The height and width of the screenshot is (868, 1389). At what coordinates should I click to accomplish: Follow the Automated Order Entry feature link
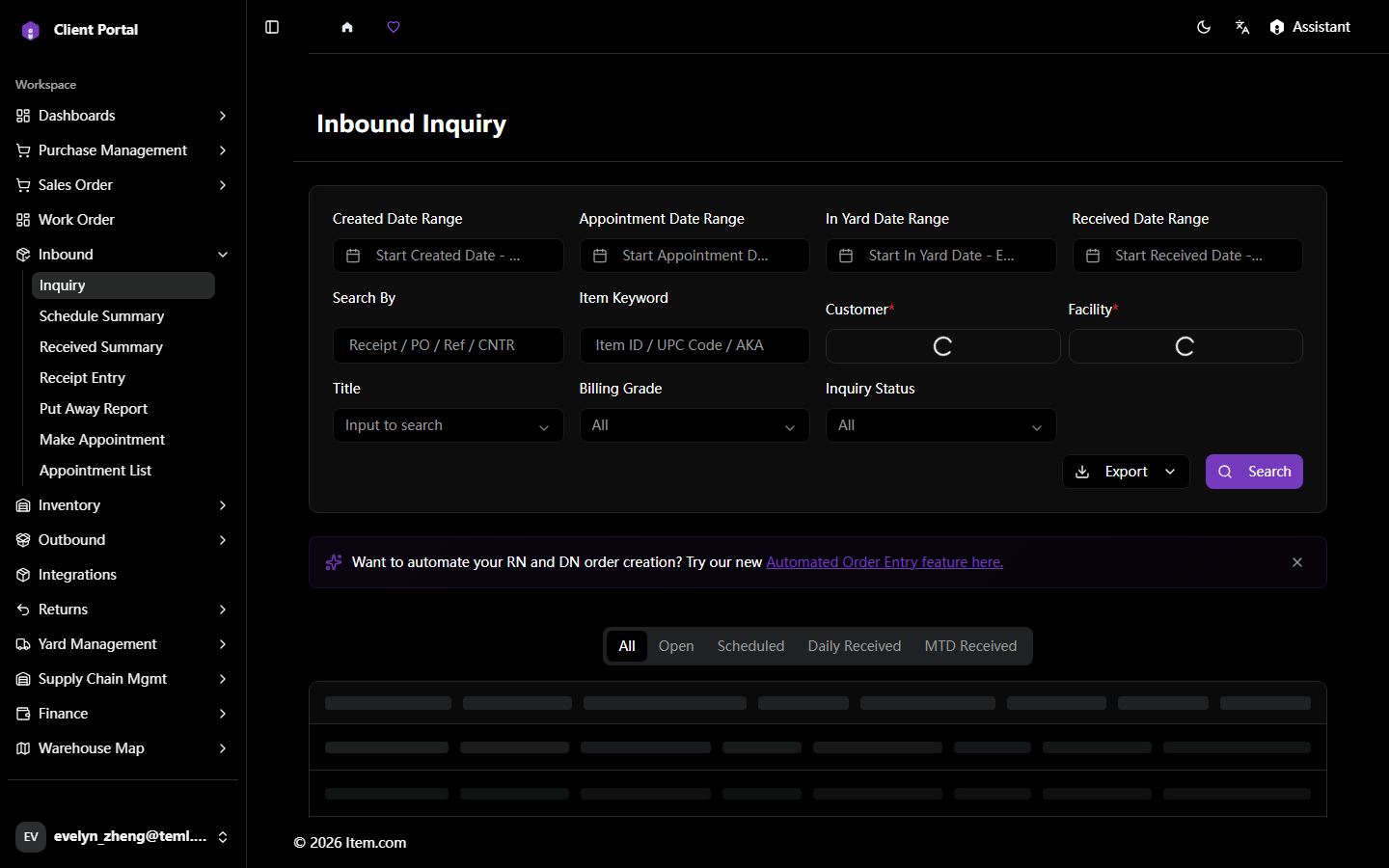[x=885, y=562]
